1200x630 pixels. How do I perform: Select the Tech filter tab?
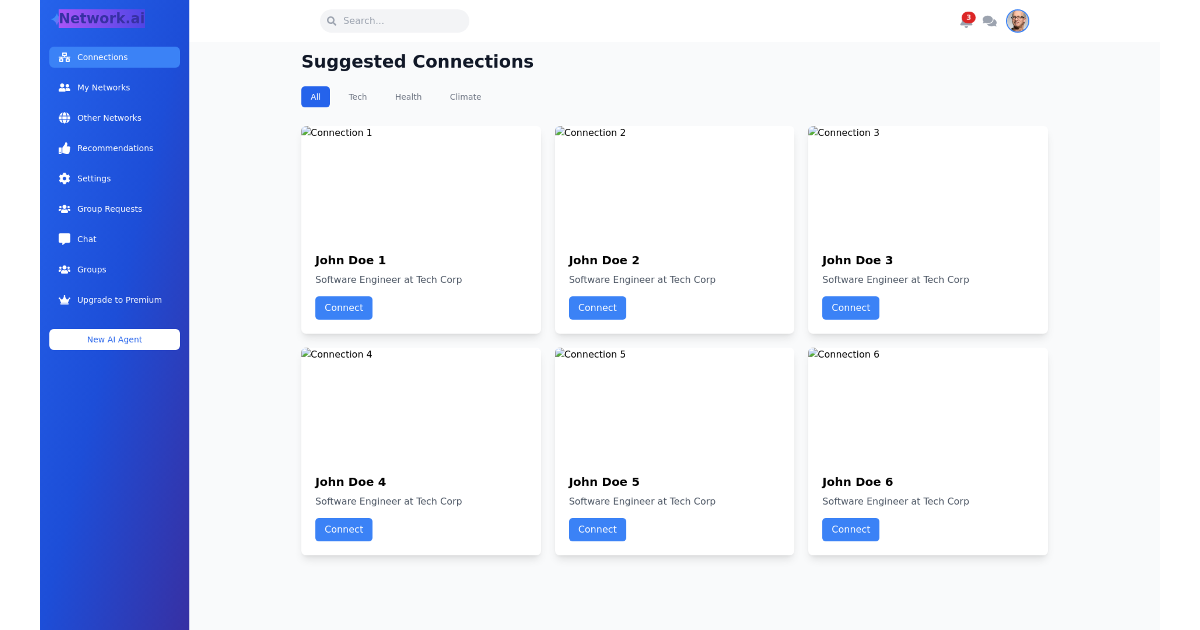(x=357, y=97)
